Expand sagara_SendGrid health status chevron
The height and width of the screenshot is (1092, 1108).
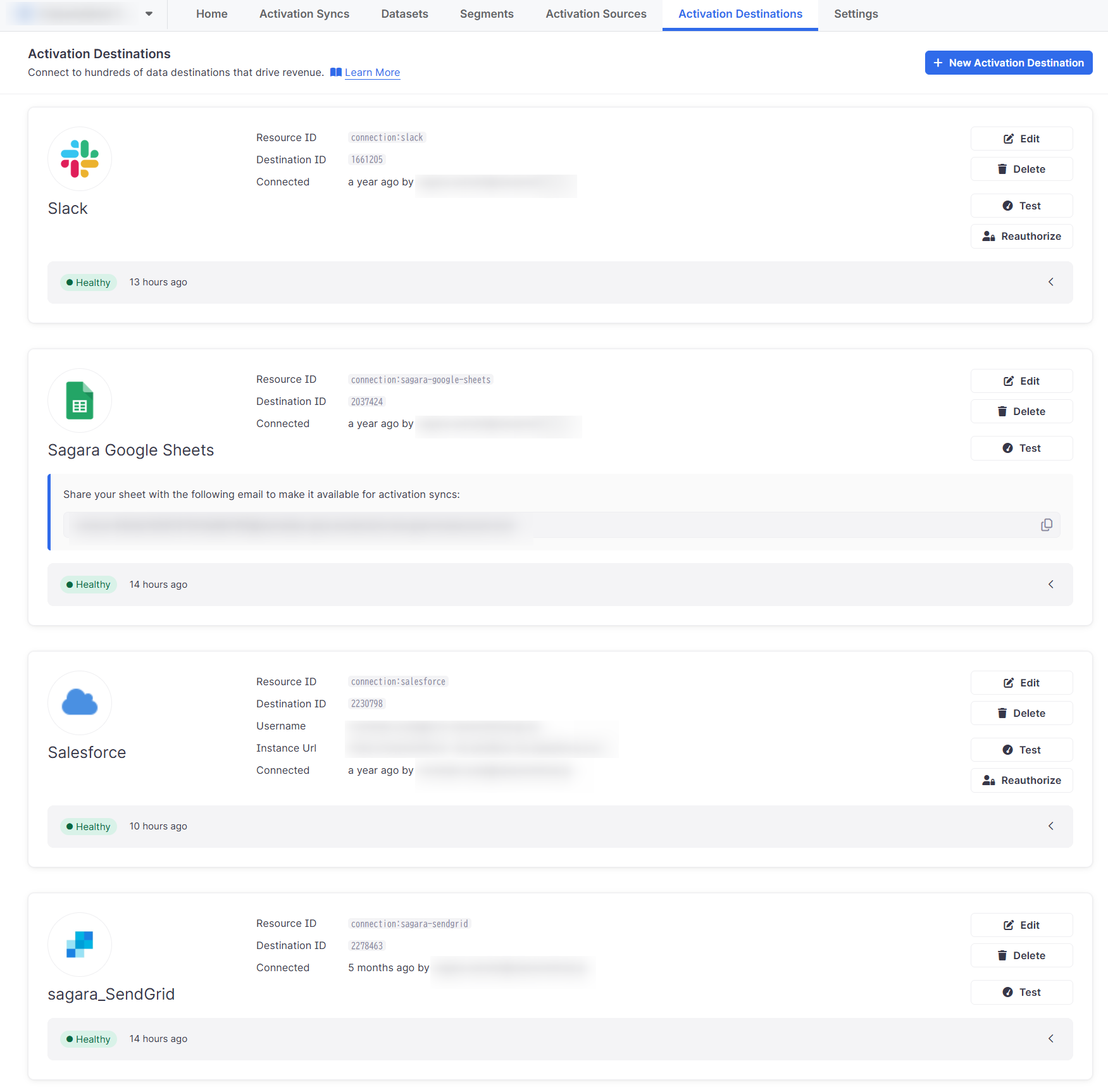coord(1050,1039)
